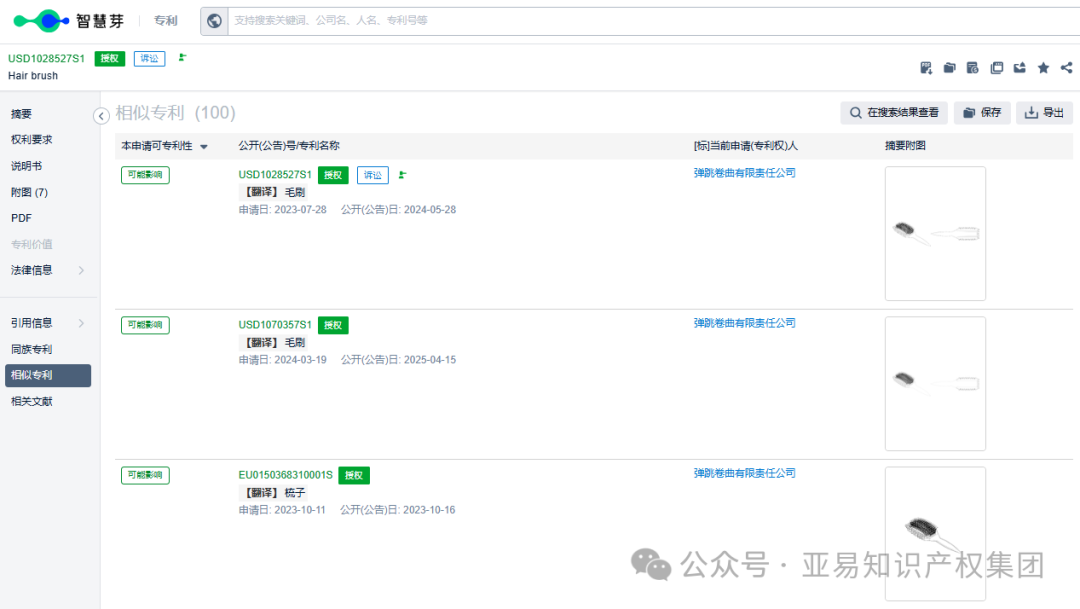The width and height of the screenshot is (1080, 609).
Task: Mark the patent with the star favorite icon
Action: (x=1043, y=67)
